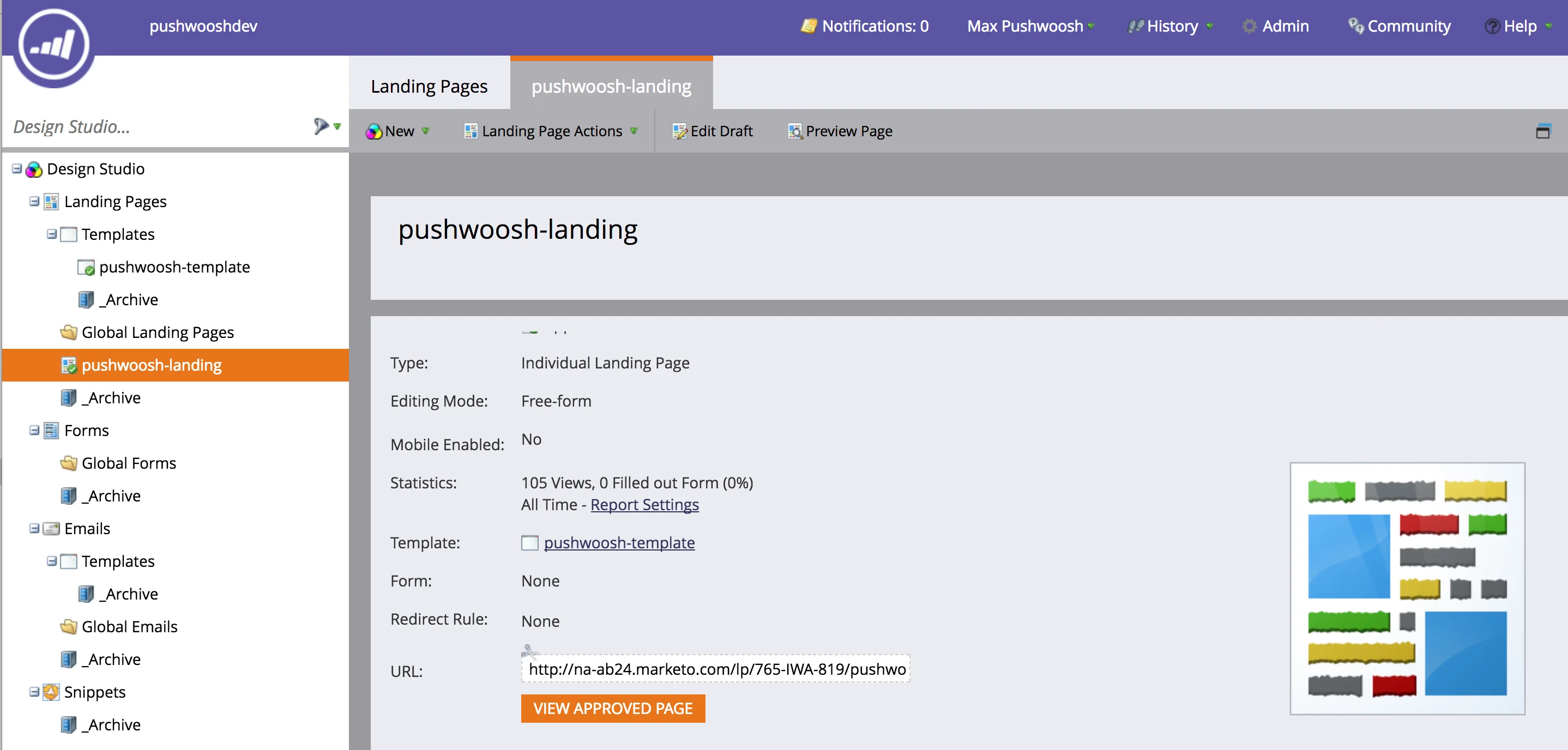The width and height of the screenshot is (1568, 750).
Task: Open the New dropdown menu
Action: (398, 131)
